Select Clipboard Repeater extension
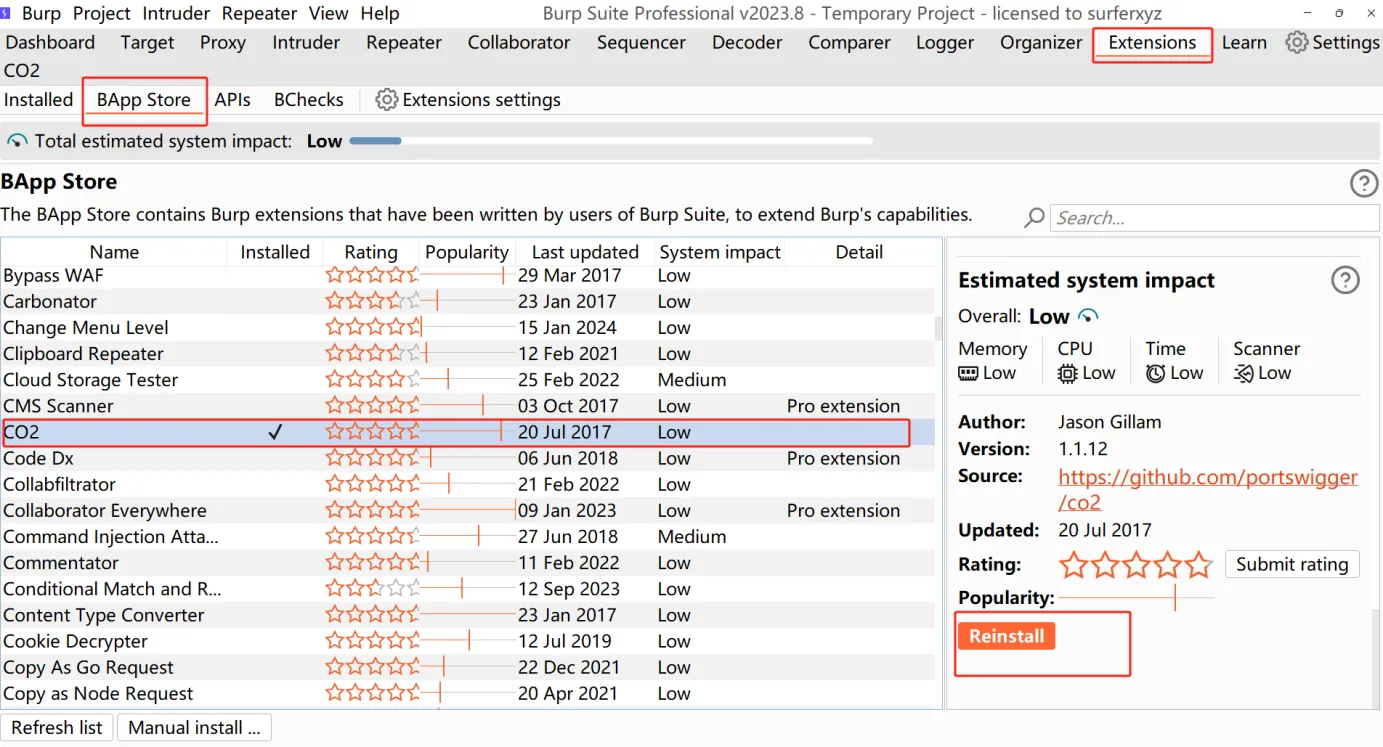This screenshot has width=1383, height=747. point(467,353)
